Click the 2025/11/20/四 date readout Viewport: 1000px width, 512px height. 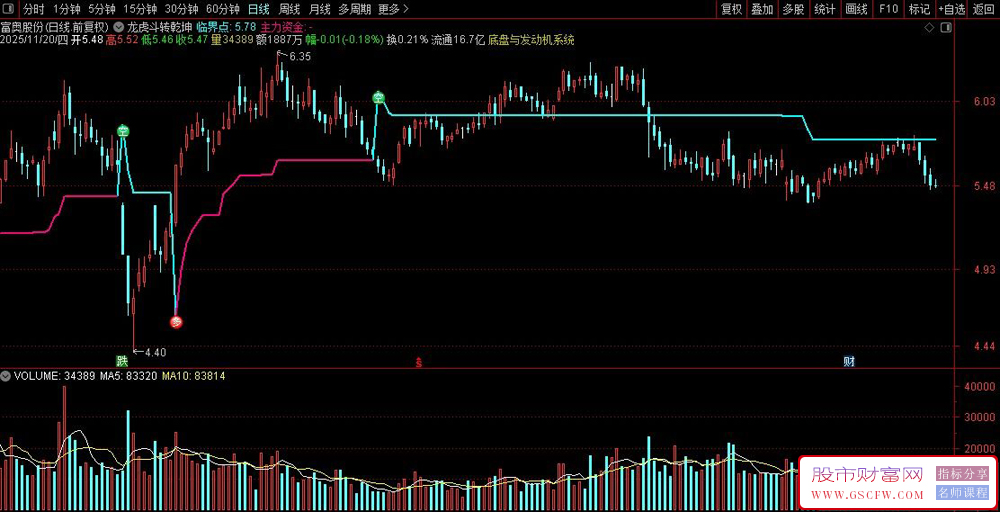tap(34, 40)
